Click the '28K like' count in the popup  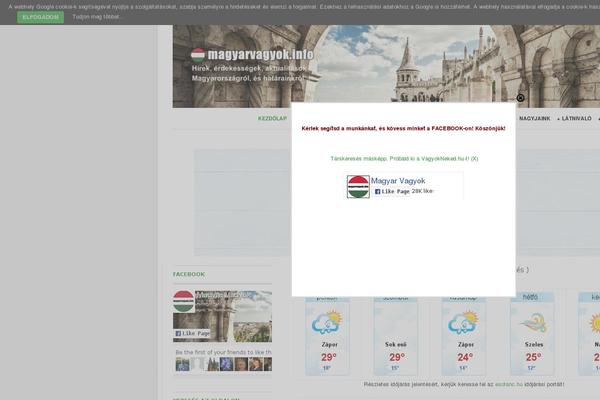point(422,191)
